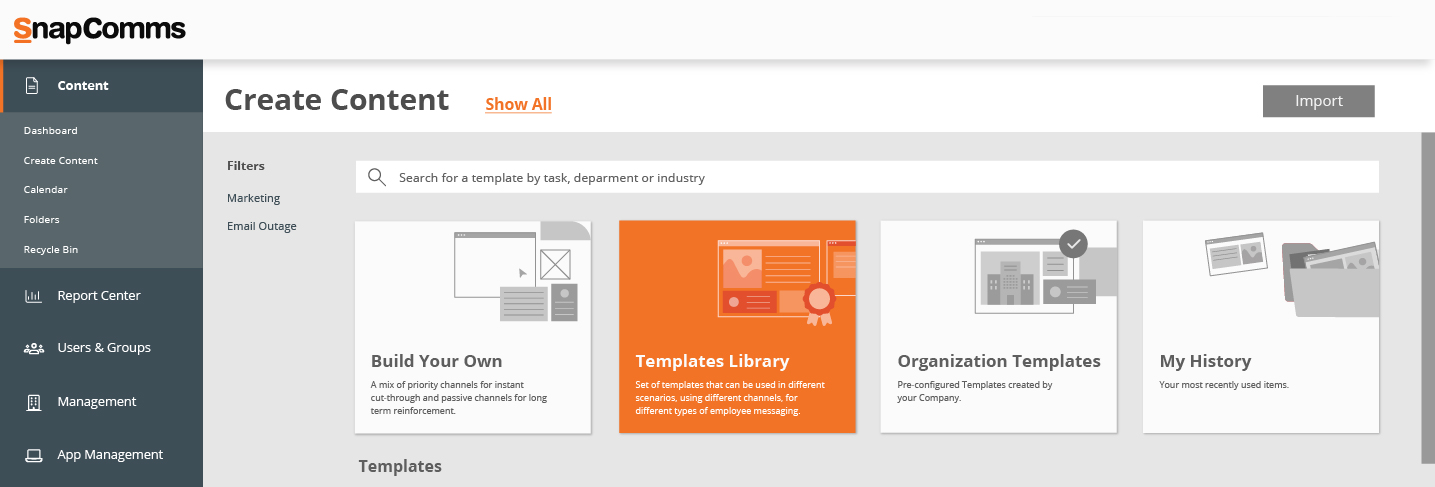Click the Management building icon
1435x487 pixels.
point(33,402)
